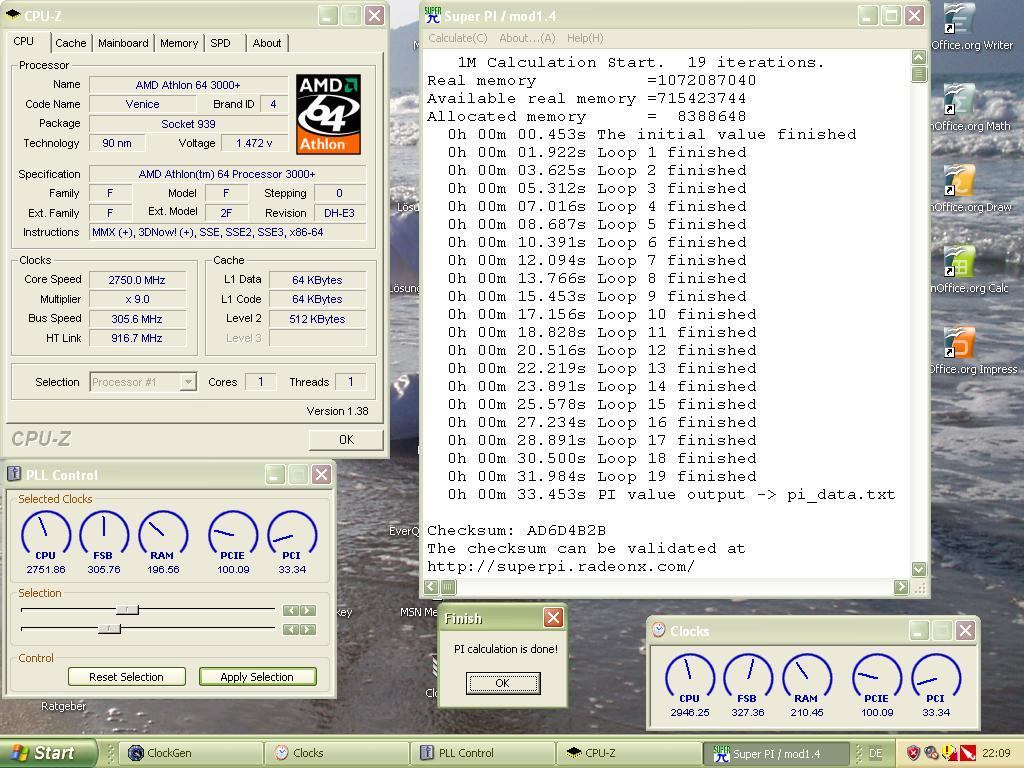Click the RAM gauge in the Clocks window
This screenshot has height=768, width=1024.
click(x=807, y=685)
